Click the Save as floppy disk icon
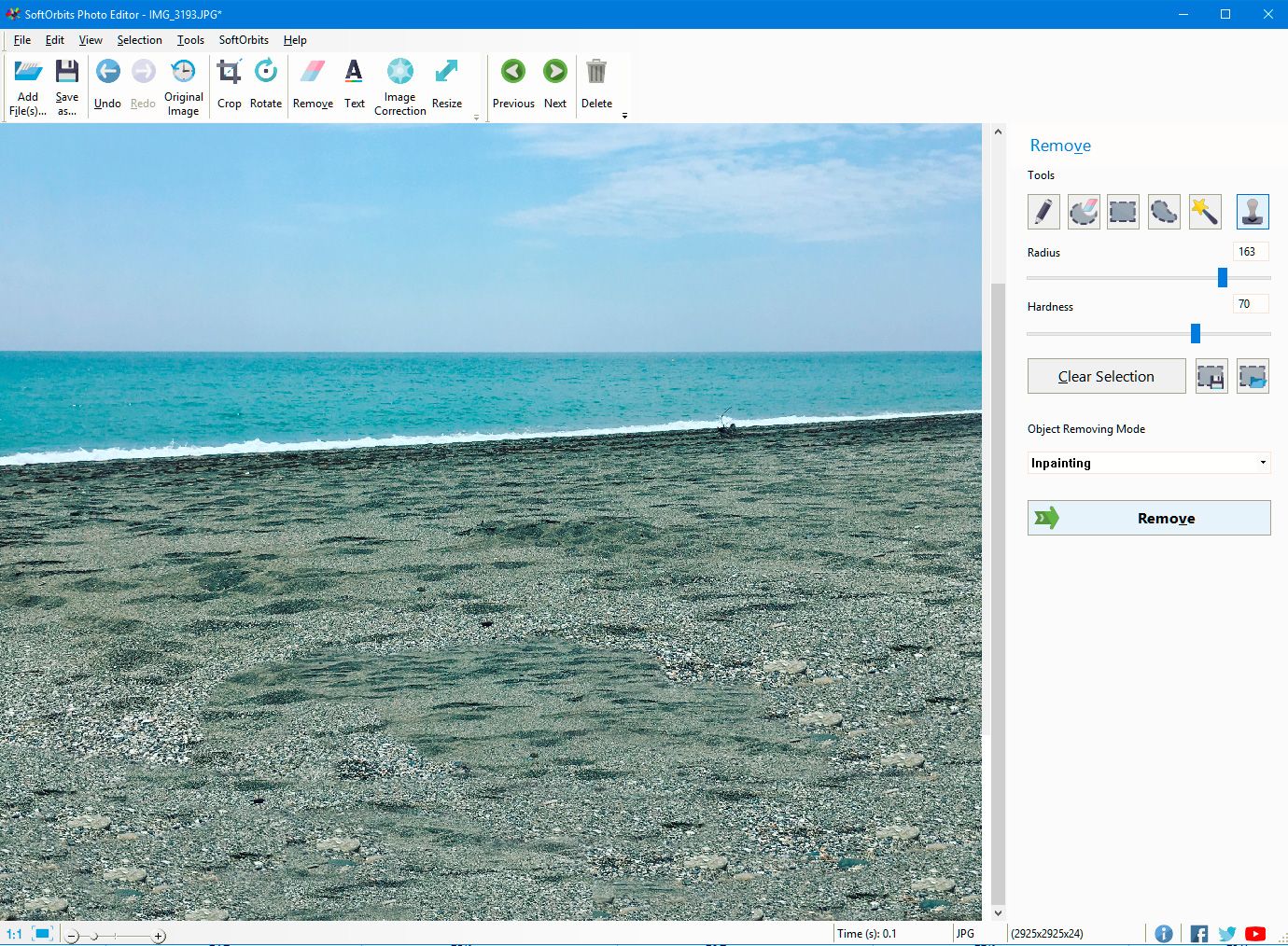1288x946 pixels. [66, 71]
